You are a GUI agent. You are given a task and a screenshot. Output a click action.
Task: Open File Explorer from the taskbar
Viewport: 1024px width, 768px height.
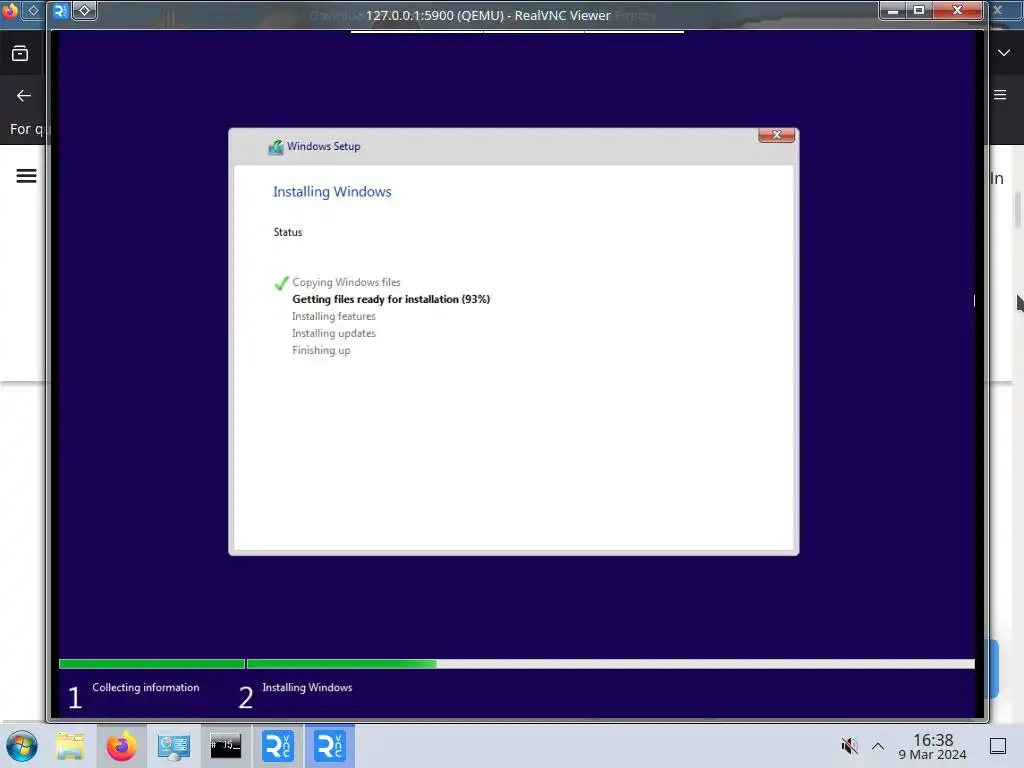point(70,746)
